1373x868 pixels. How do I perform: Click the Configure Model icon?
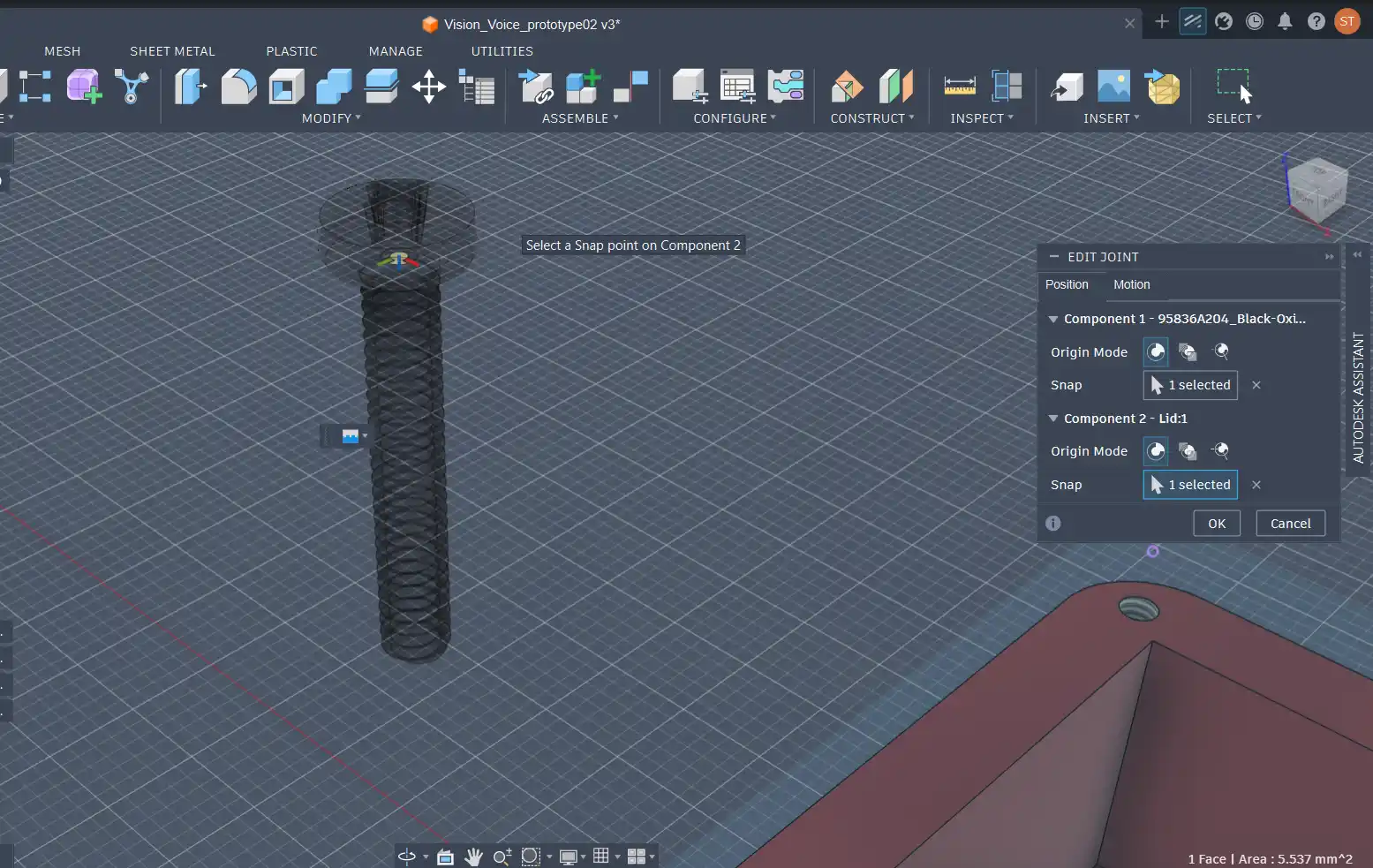[x=690, y=87]
